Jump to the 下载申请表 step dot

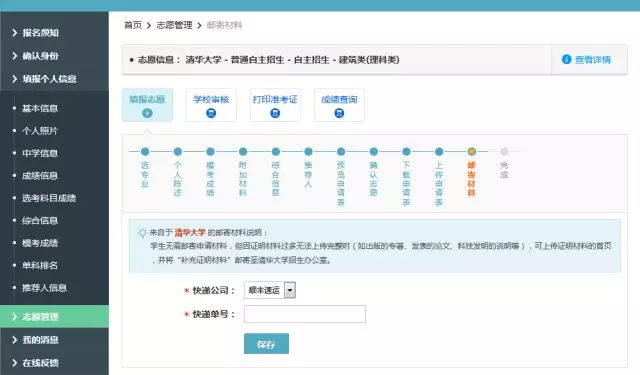[406, 152]
